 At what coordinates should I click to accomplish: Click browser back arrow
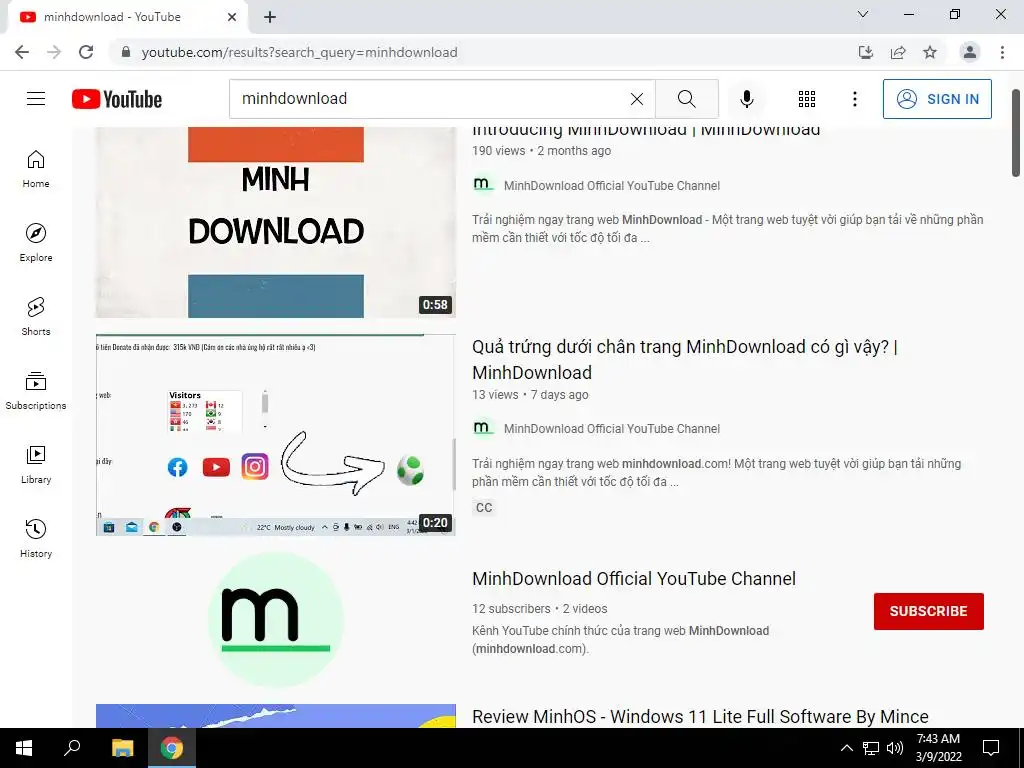coord(22,52)
